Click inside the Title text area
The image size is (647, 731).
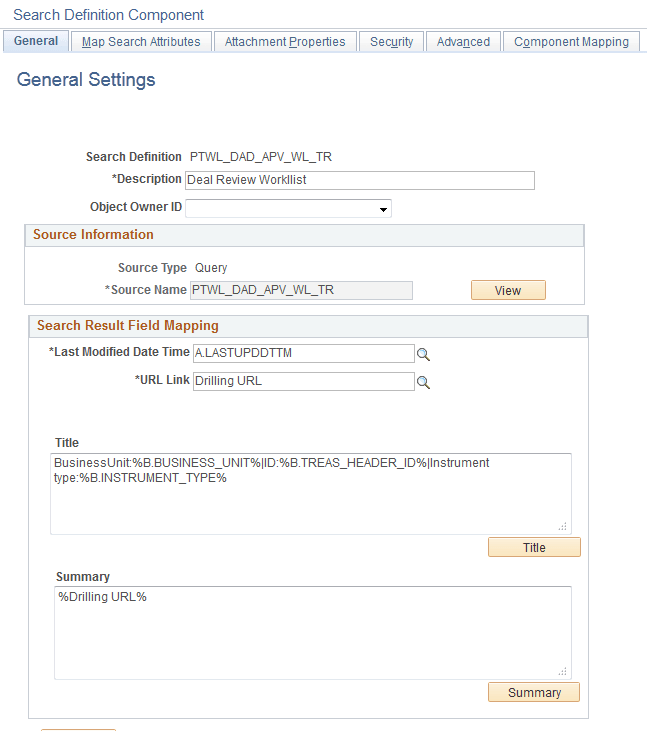point(311,494)
